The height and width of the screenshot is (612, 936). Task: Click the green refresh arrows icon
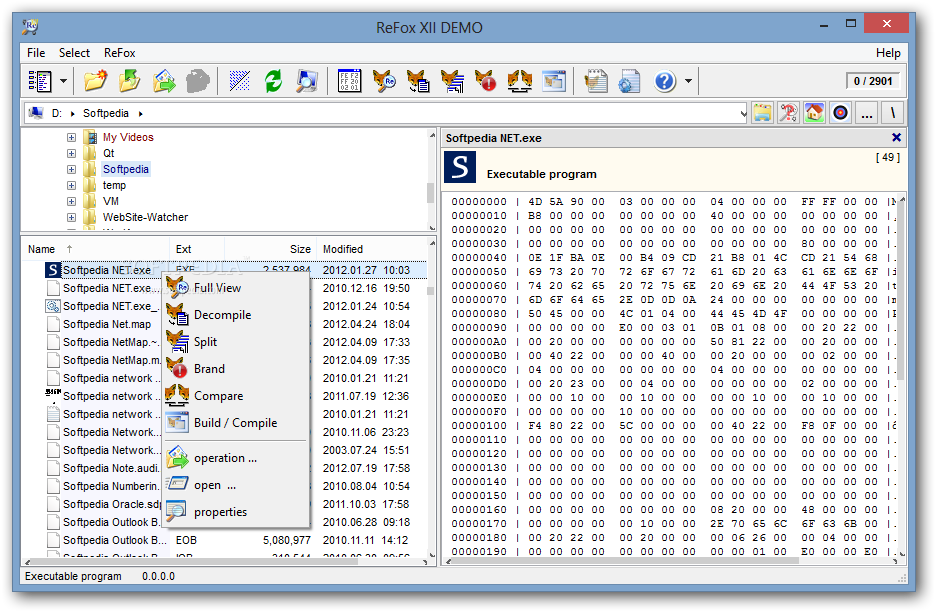[273, 81]
